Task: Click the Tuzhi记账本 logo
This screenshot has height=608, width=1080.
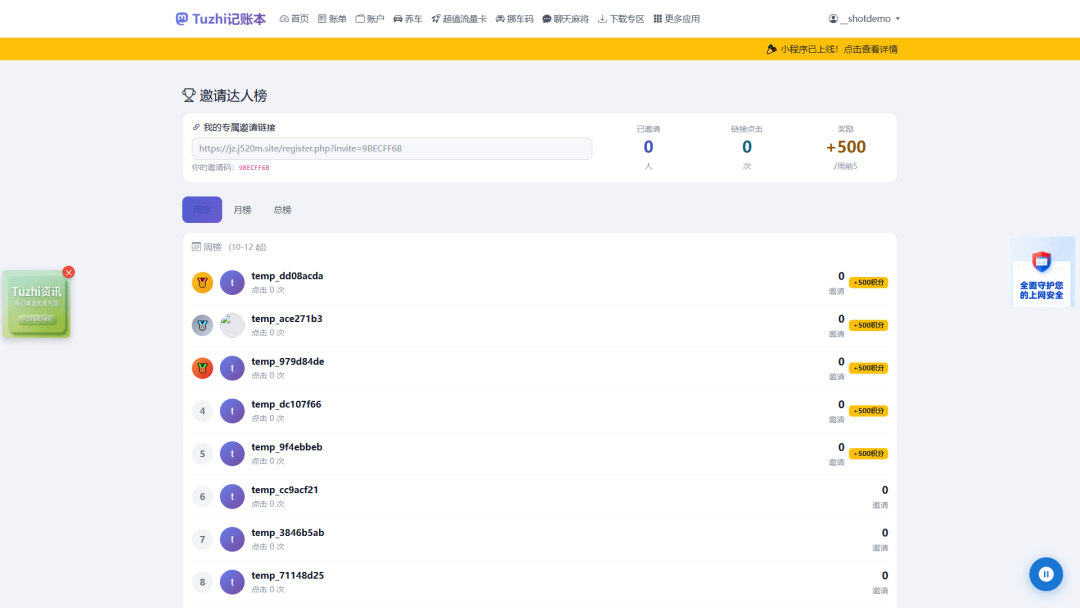Action: pyautogui.click(x=220, y=19)
